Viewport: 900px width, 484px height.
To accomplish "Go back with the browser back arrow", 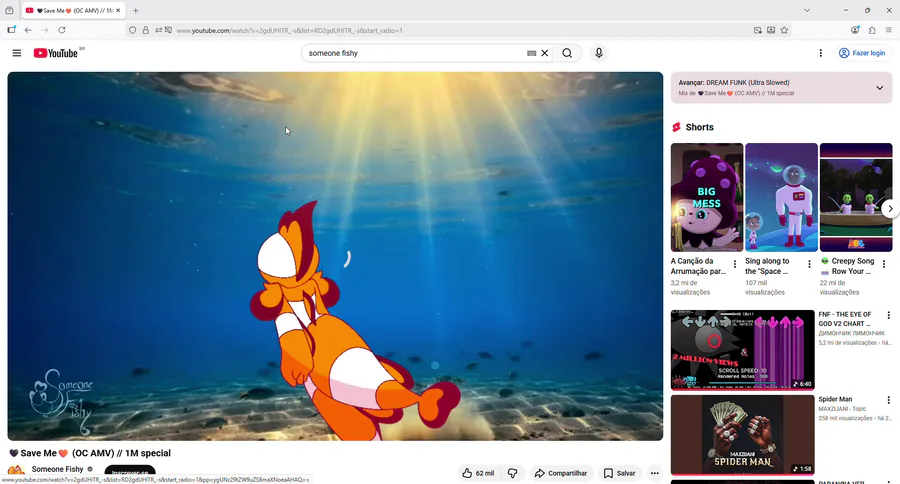I will click(x=28, y=30).
